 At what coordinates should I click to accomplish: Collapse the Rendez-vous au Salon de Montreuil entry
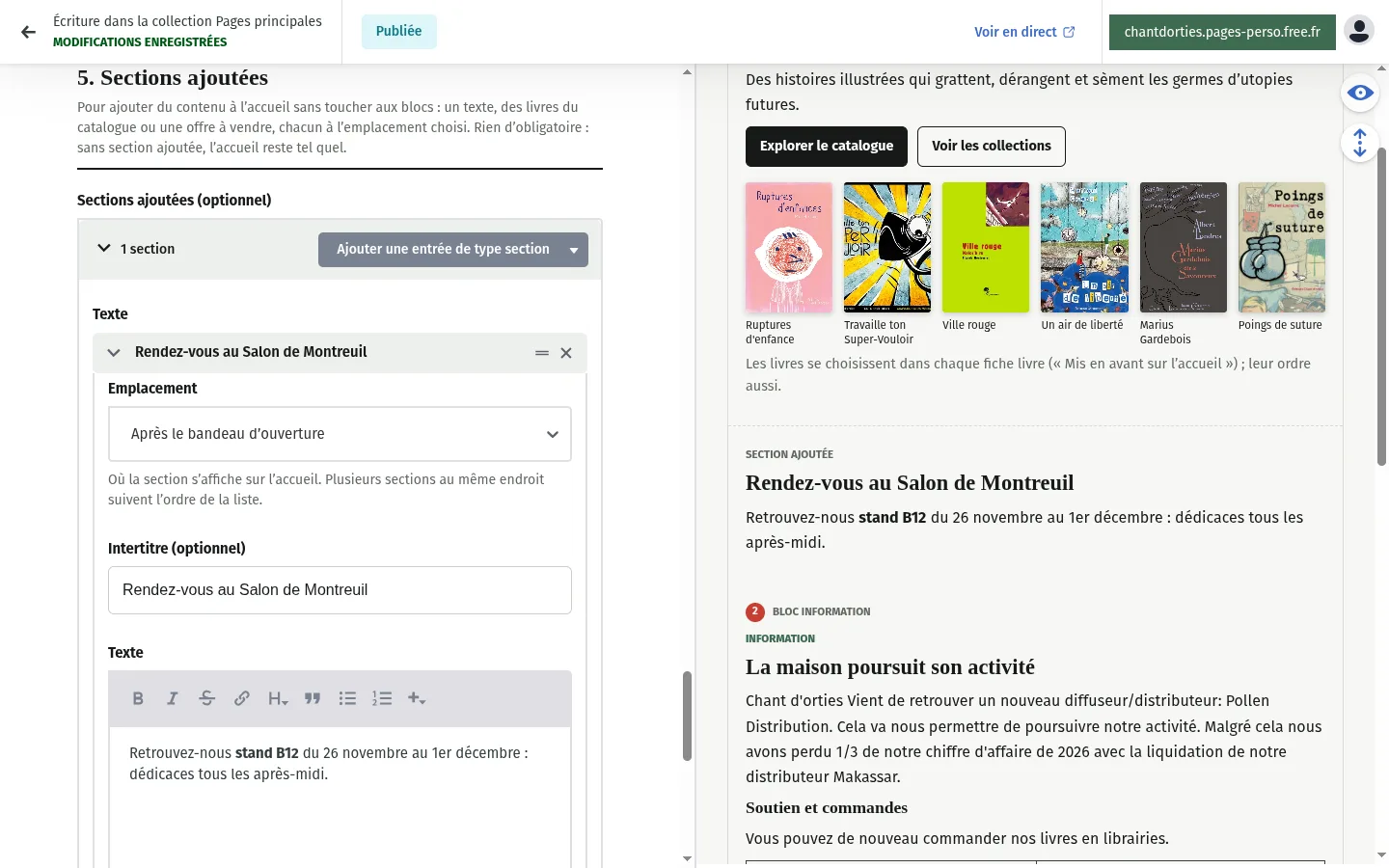pyautogui.click(x=114, y=353)
